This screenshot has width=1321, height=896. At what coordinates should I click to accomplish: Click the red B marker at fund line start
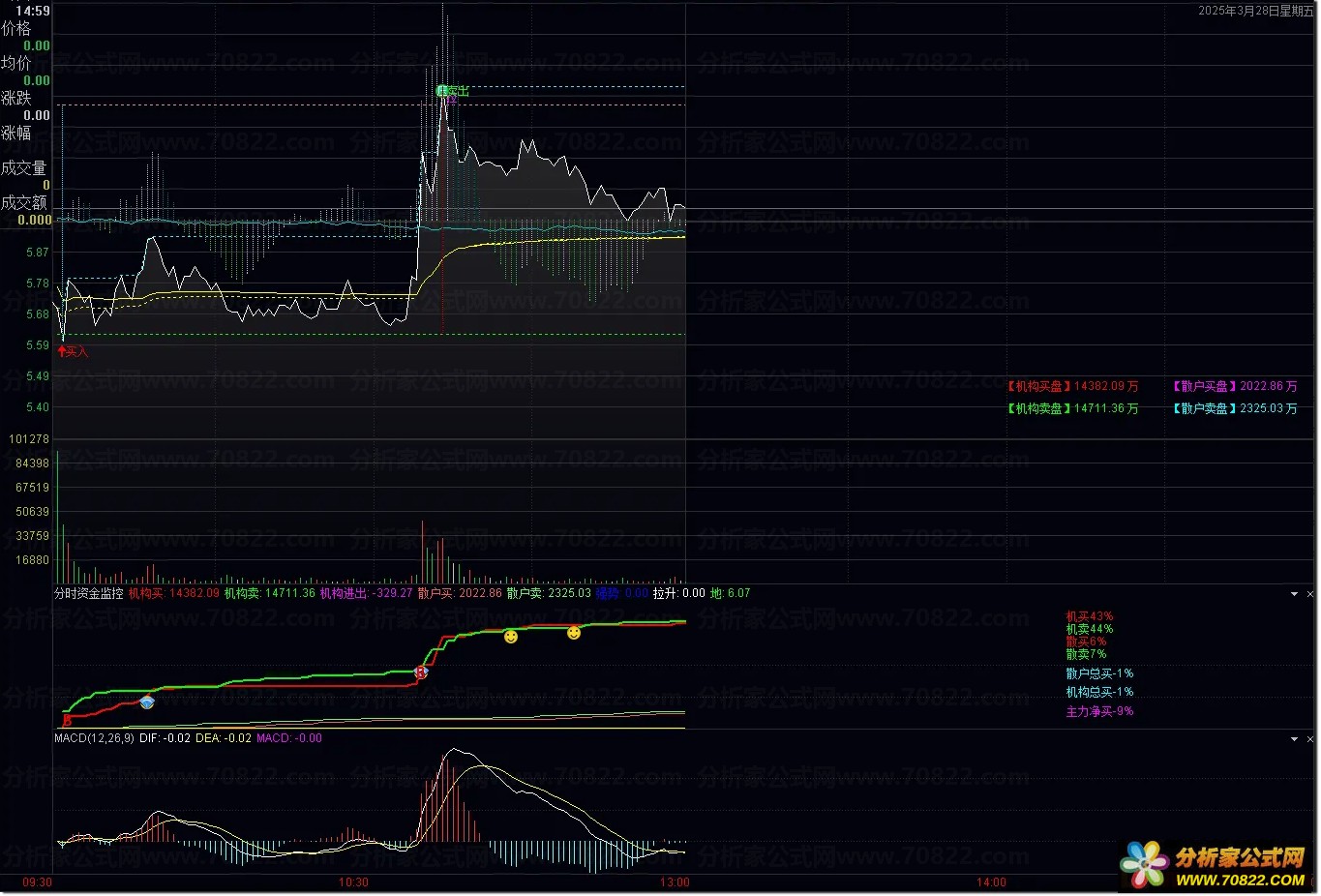click(67, 720)
